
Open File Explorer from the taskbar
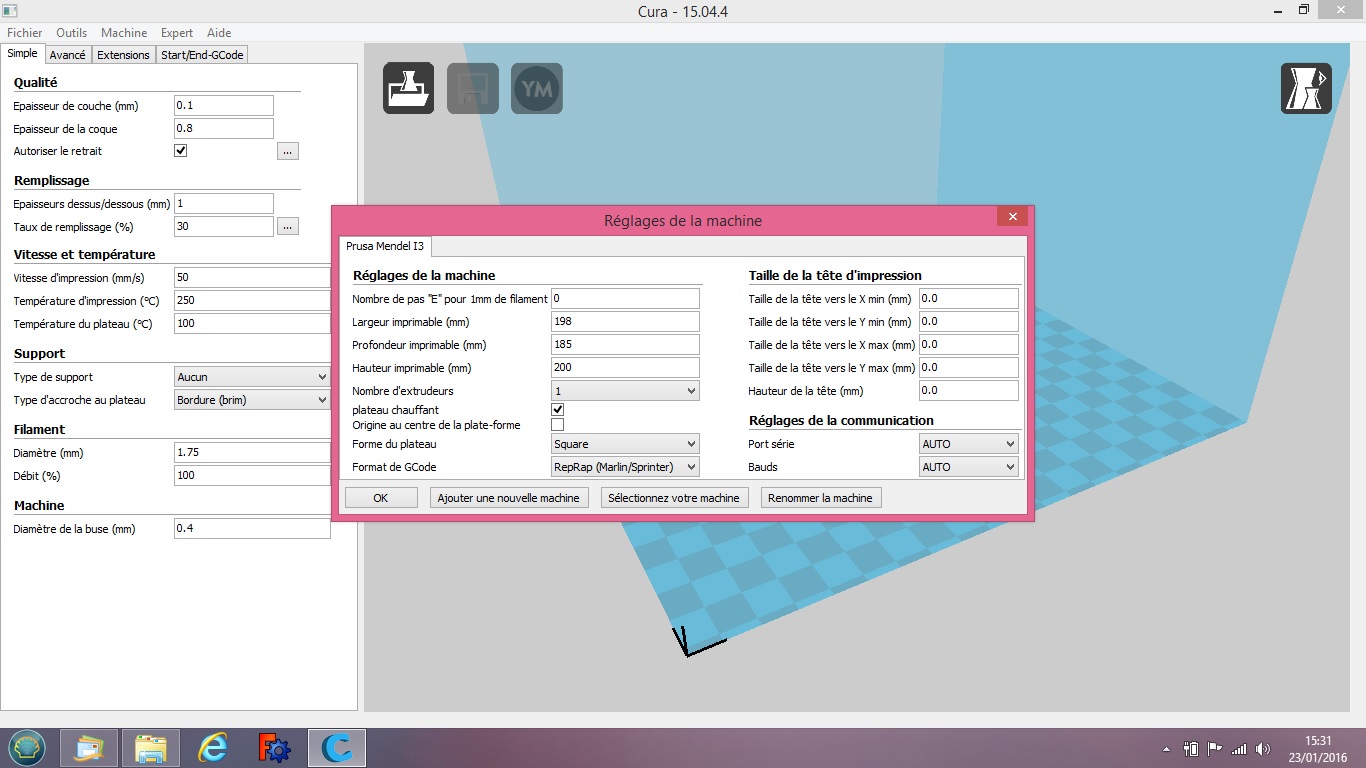151,747
